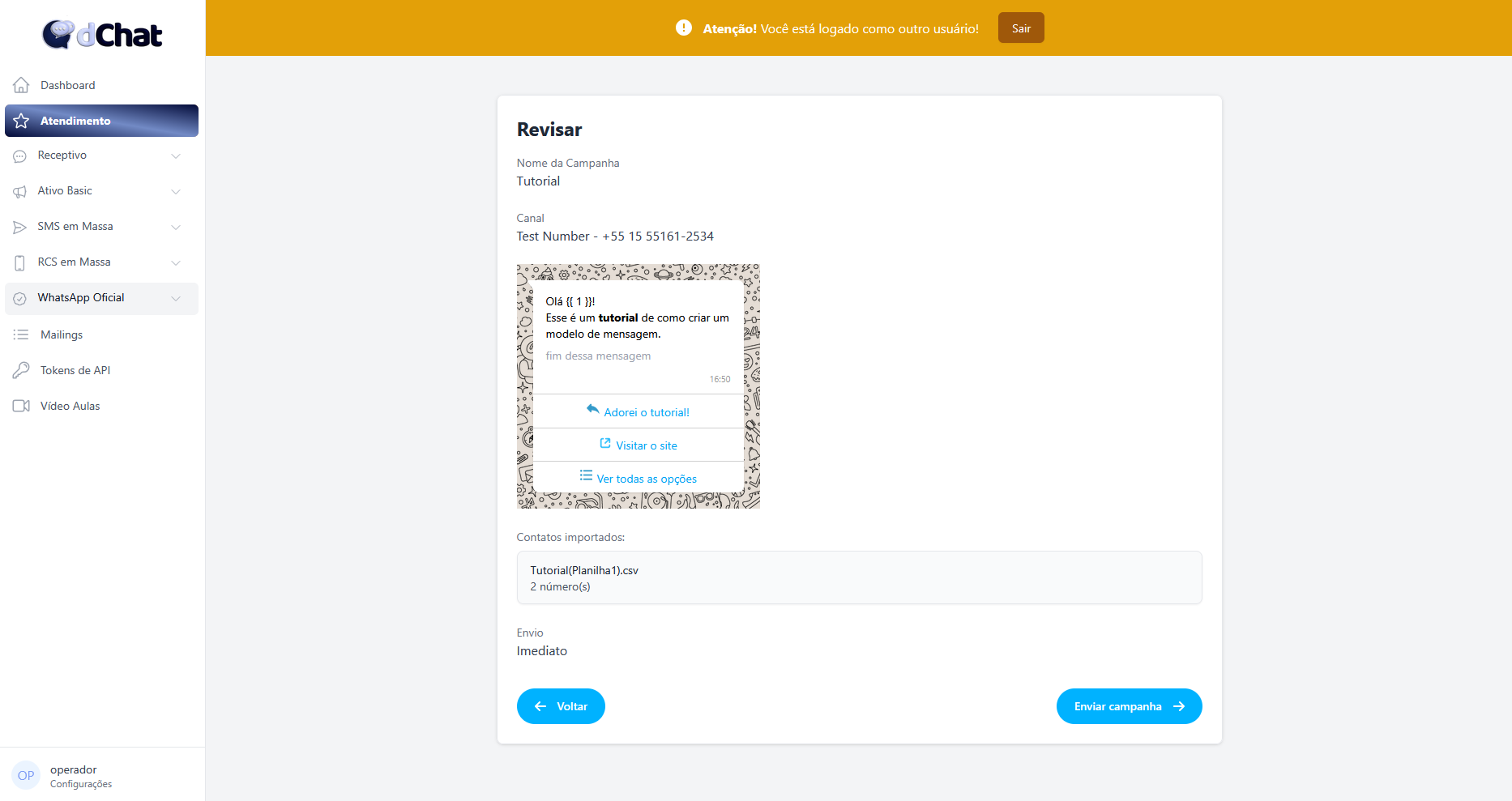
Task: Click the Receptivo chat bubble icon
Action: point(20,156)
